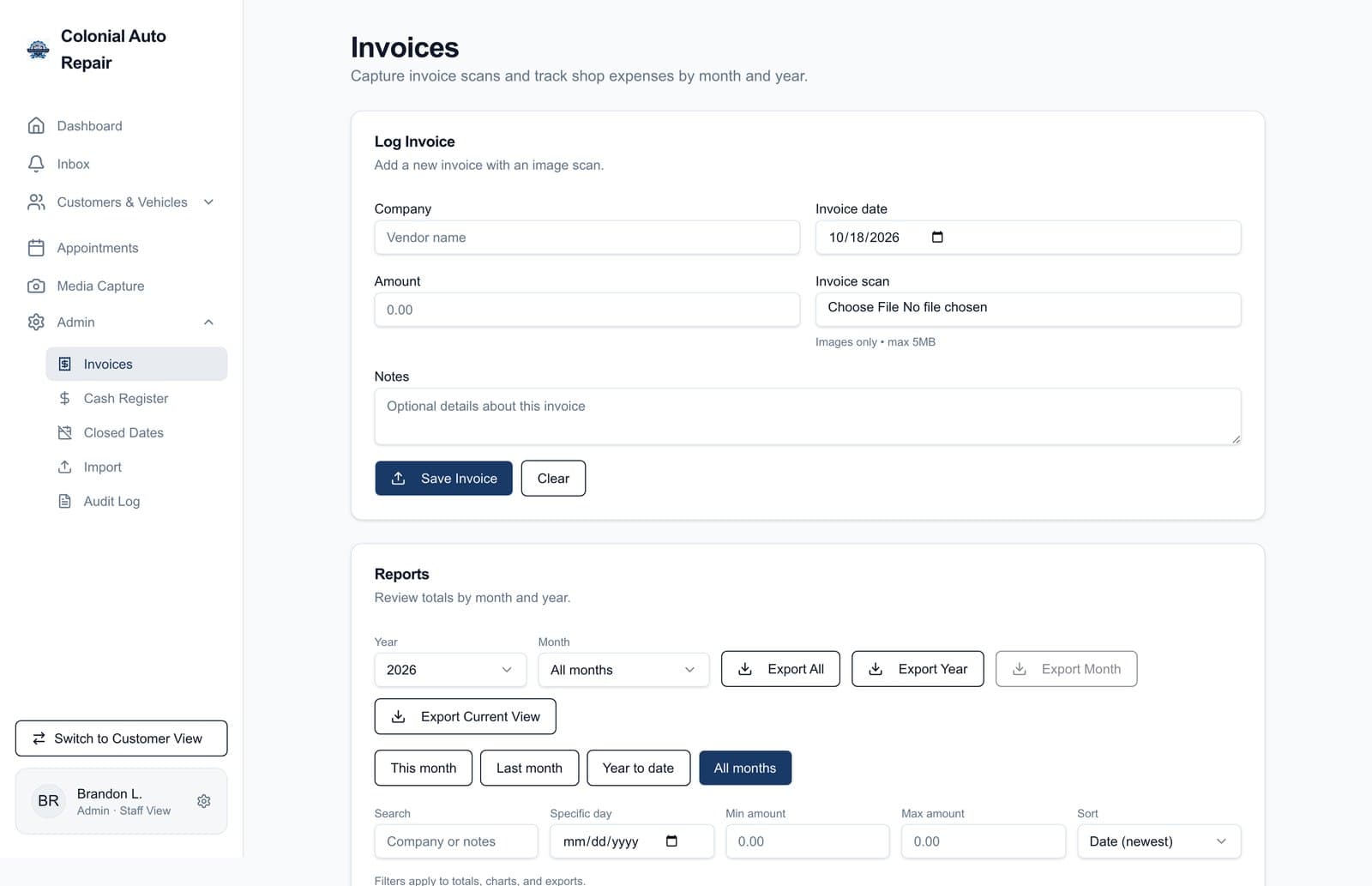
Task: Click the Media Capture camera icon
Action: click(36, 286)
